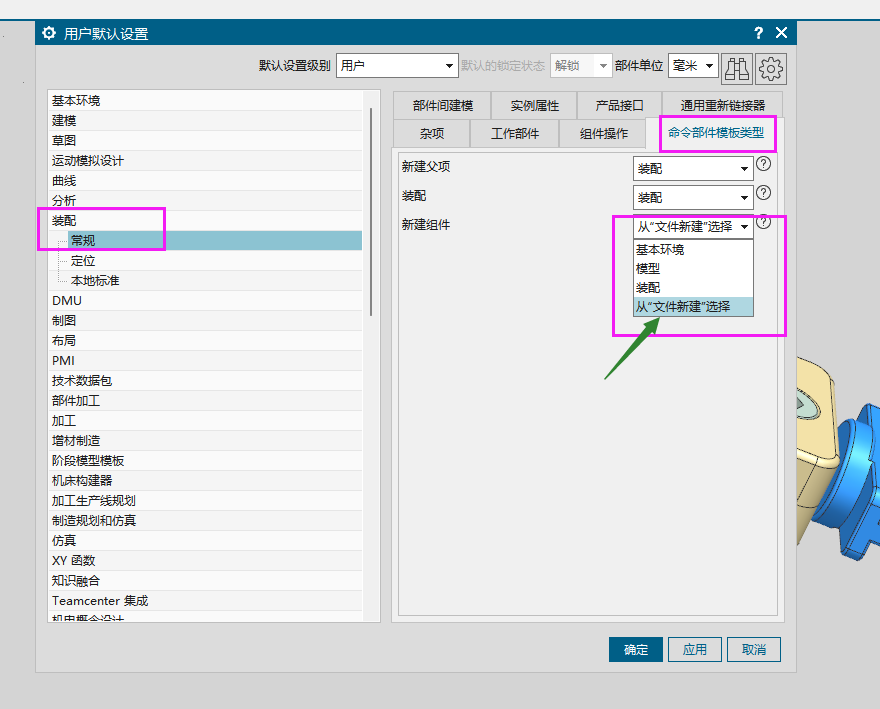Click the binoculars search defaults icon
This screenshot has height=709, width=880.
point(736,68)
